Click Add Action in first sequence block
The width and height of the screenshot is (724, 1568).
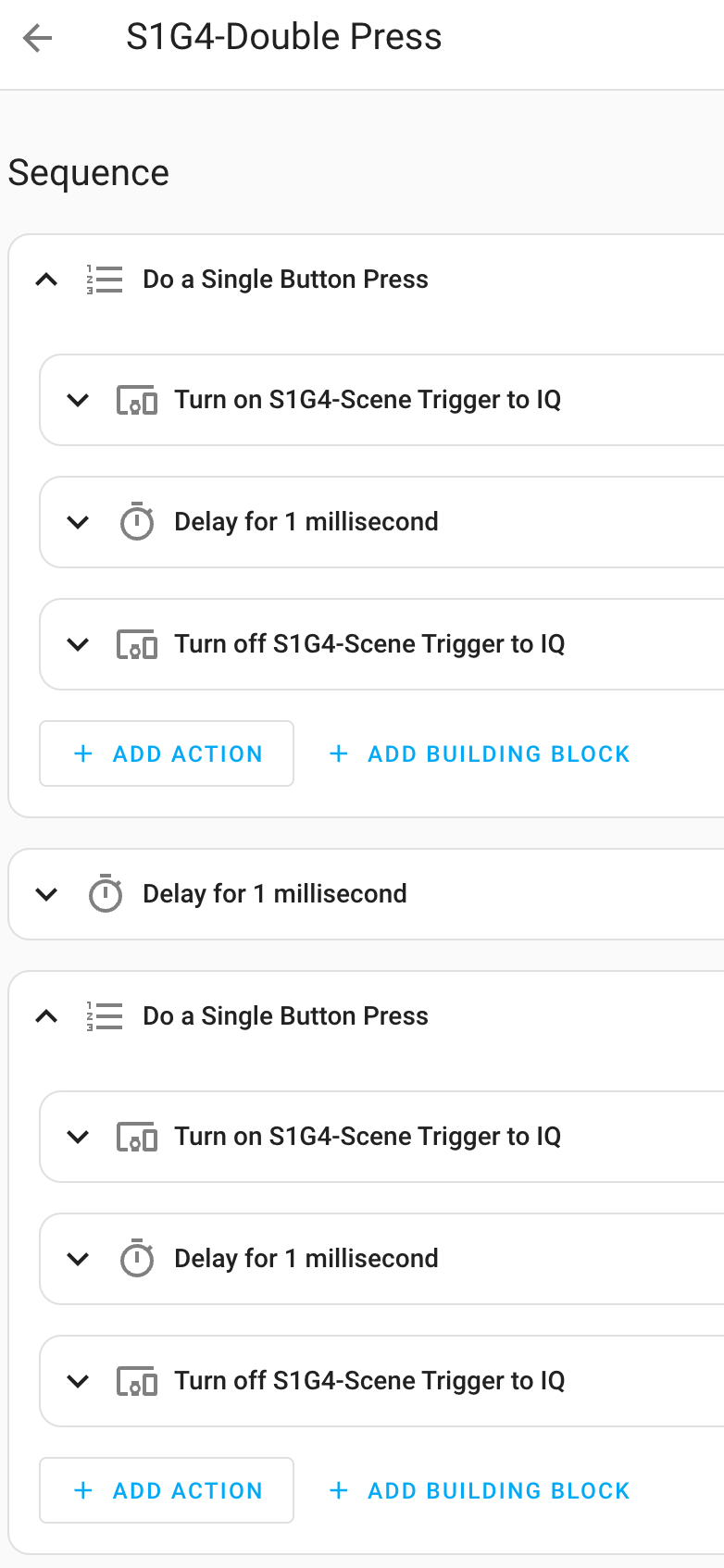click(167, 753)
